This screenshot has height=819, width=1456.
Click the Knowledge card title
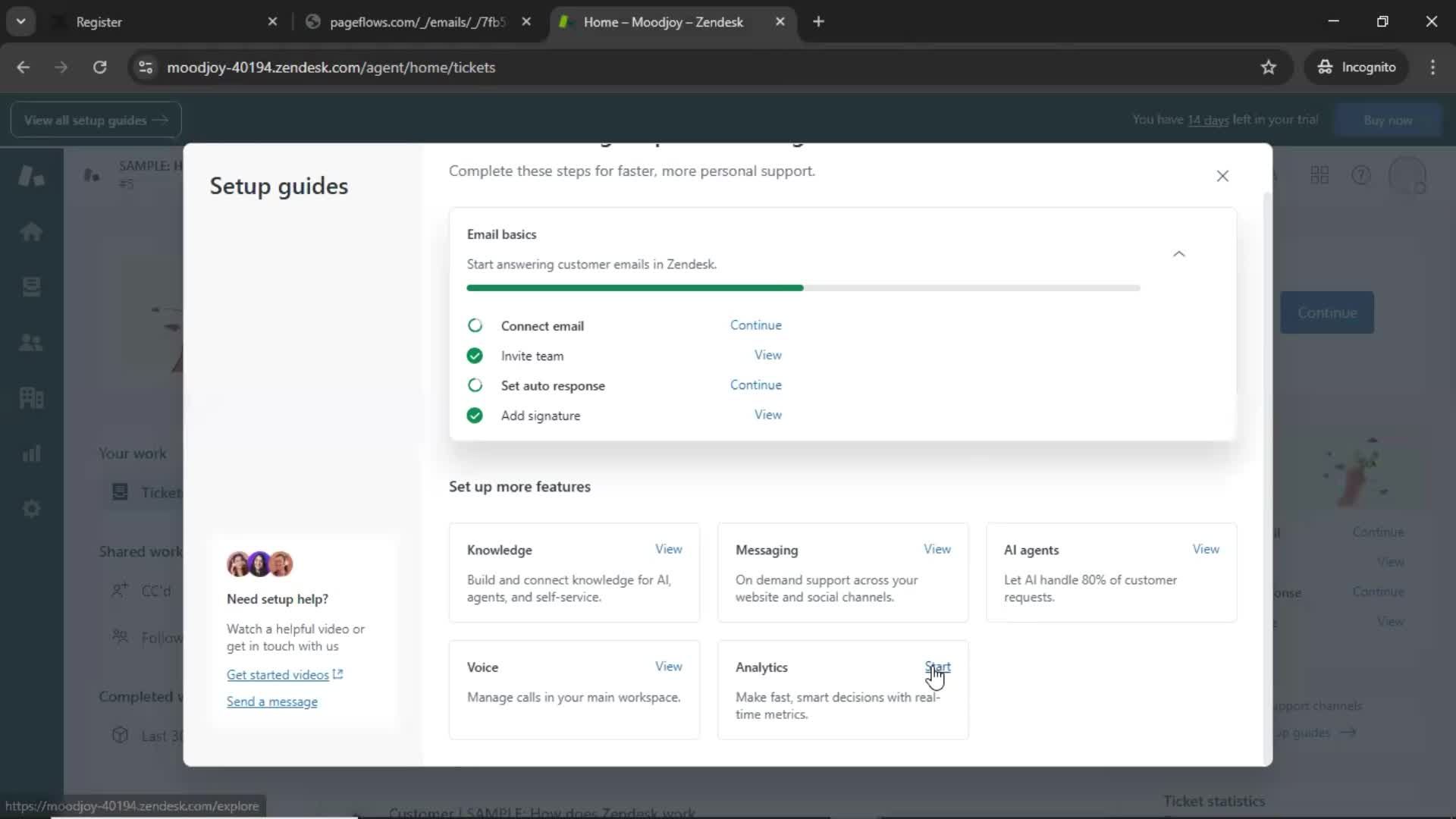pyautogui.click(x=499, y=550)
